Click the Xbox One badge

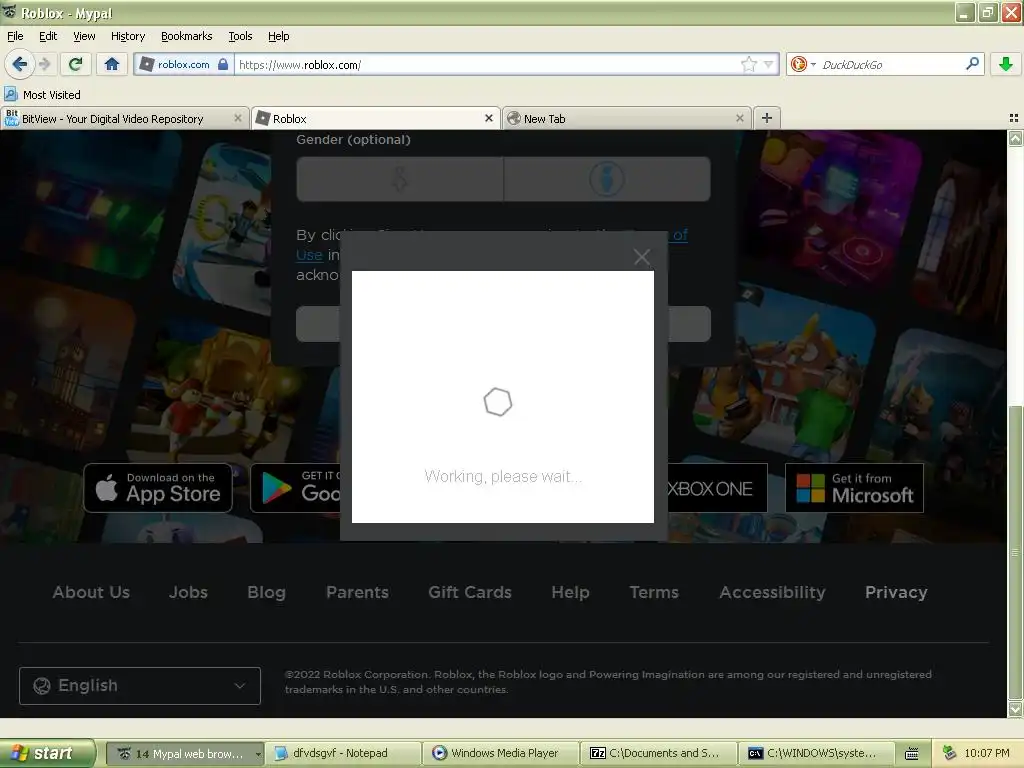[717, 488]
